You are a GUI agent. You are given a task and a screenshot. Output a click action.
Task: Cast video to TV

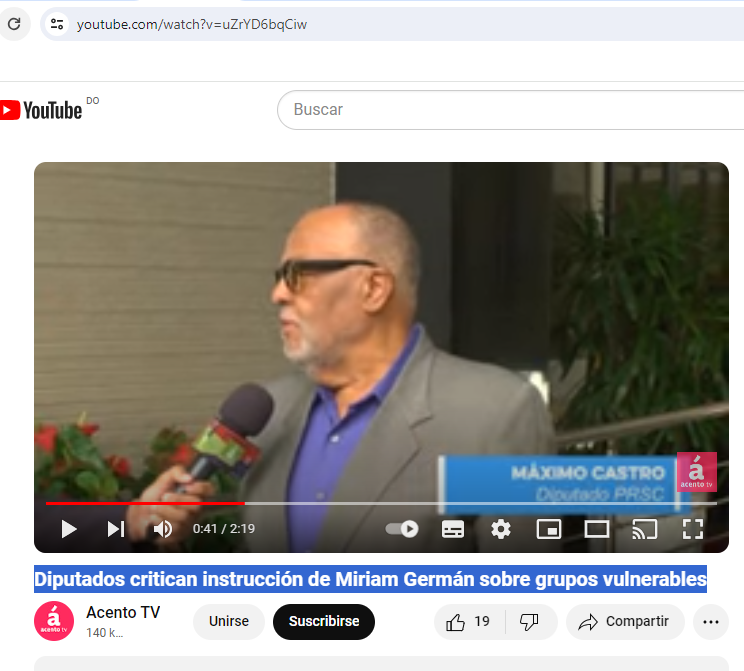(645, 529)
